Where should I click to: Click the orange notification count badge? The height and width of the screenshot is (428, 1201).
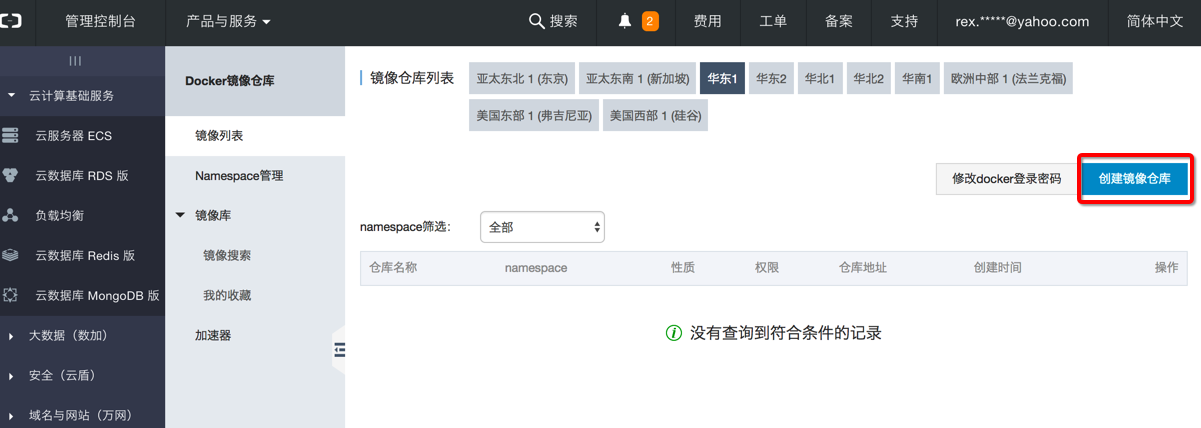pyautogui.click(x=650, y=21)
